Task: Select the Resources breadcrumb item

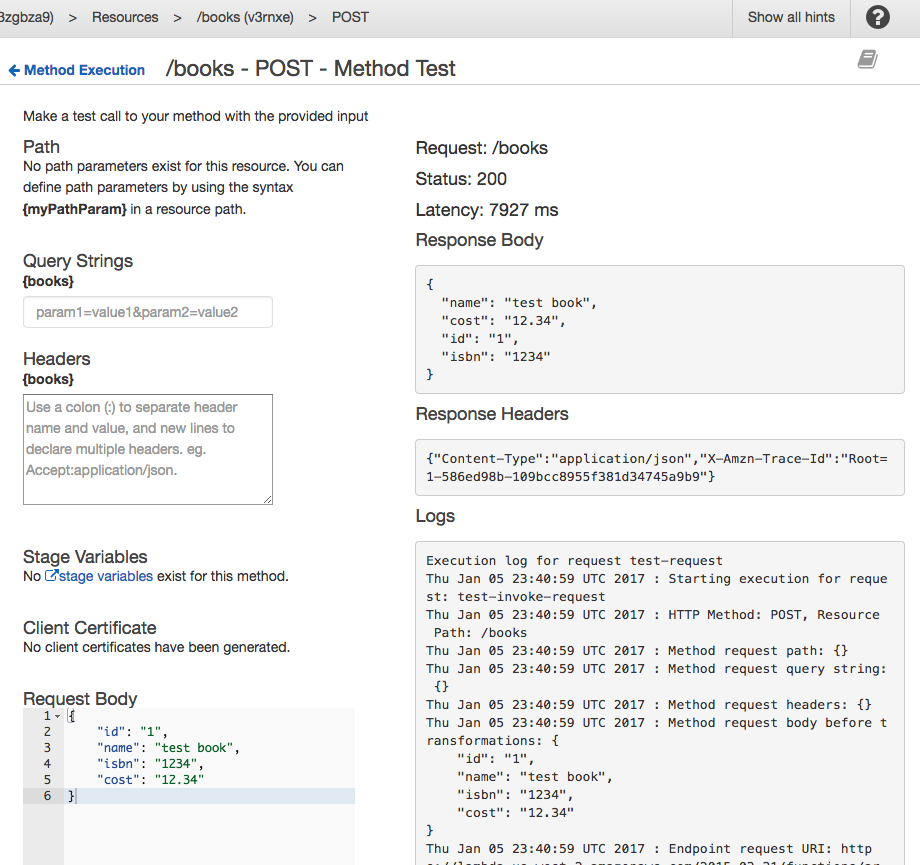Action: point(128,17)
